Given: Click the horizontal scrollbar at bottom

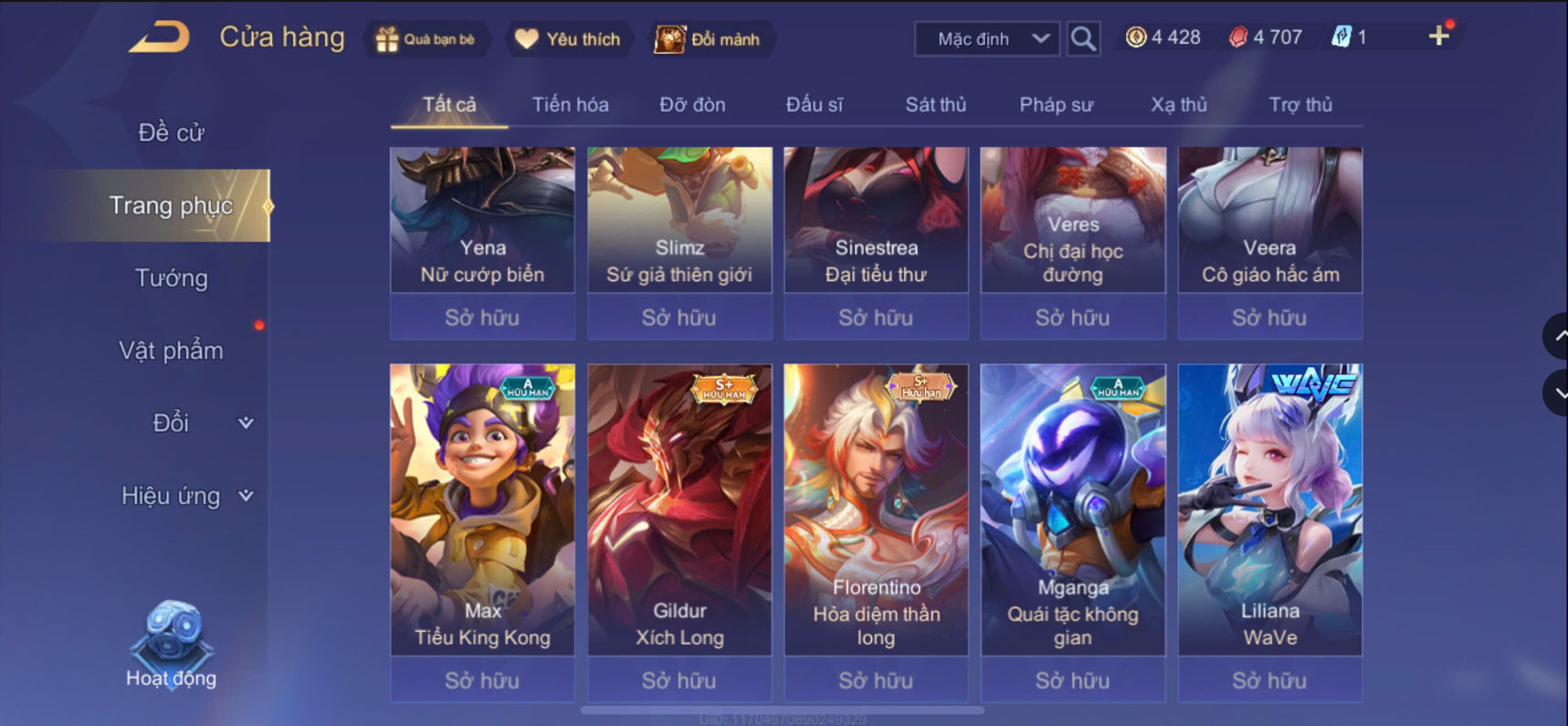Looking at the screenshot, I should pyautogui.click(x=783, y=710).
